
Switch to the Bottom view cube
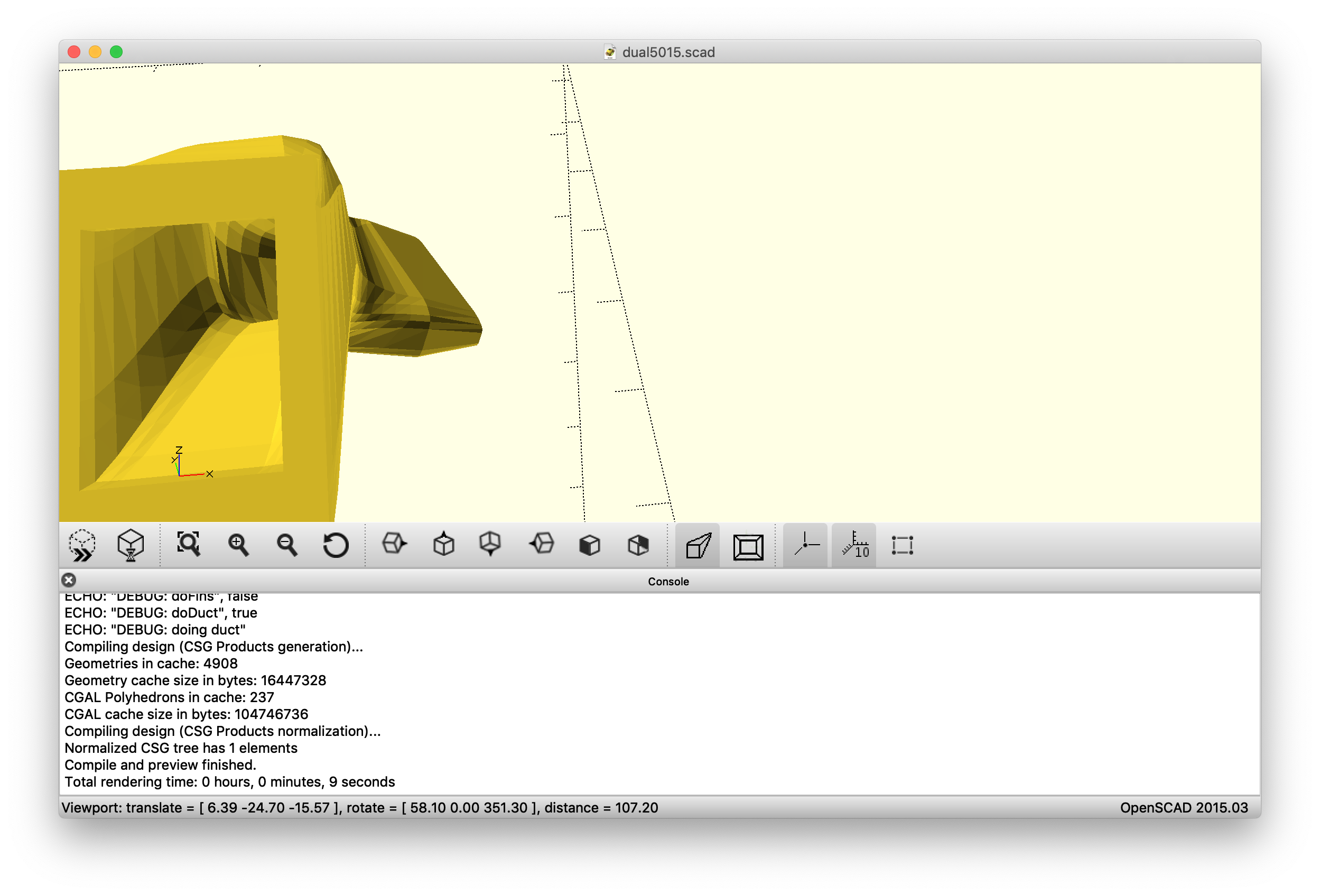[491, 544]
